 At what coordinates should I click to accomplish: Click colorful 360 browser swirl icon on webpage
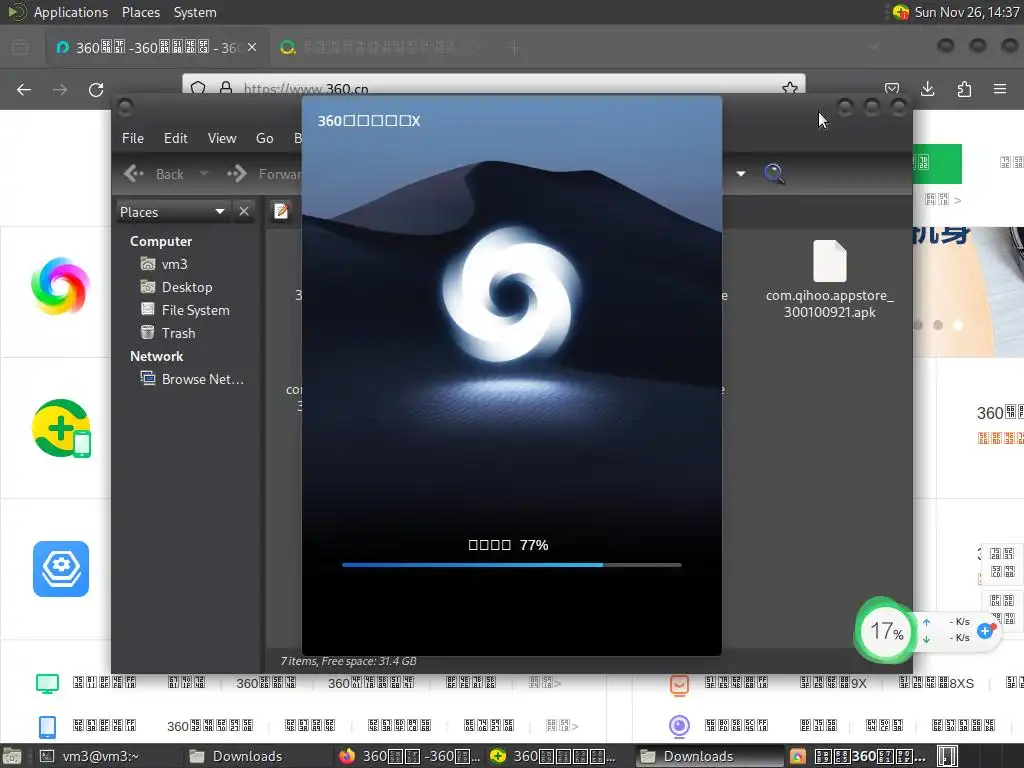[60, 285]
